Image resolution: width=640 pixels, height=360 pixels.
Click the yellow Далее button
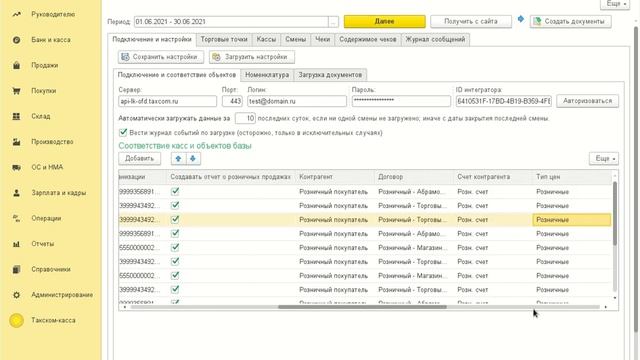(384, 22)
